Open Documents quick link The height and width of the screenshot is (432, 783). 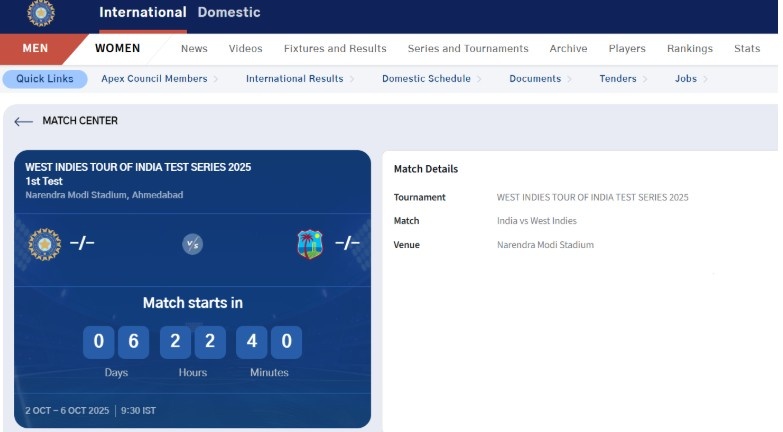pyautogui.click(x=535, y=79)
